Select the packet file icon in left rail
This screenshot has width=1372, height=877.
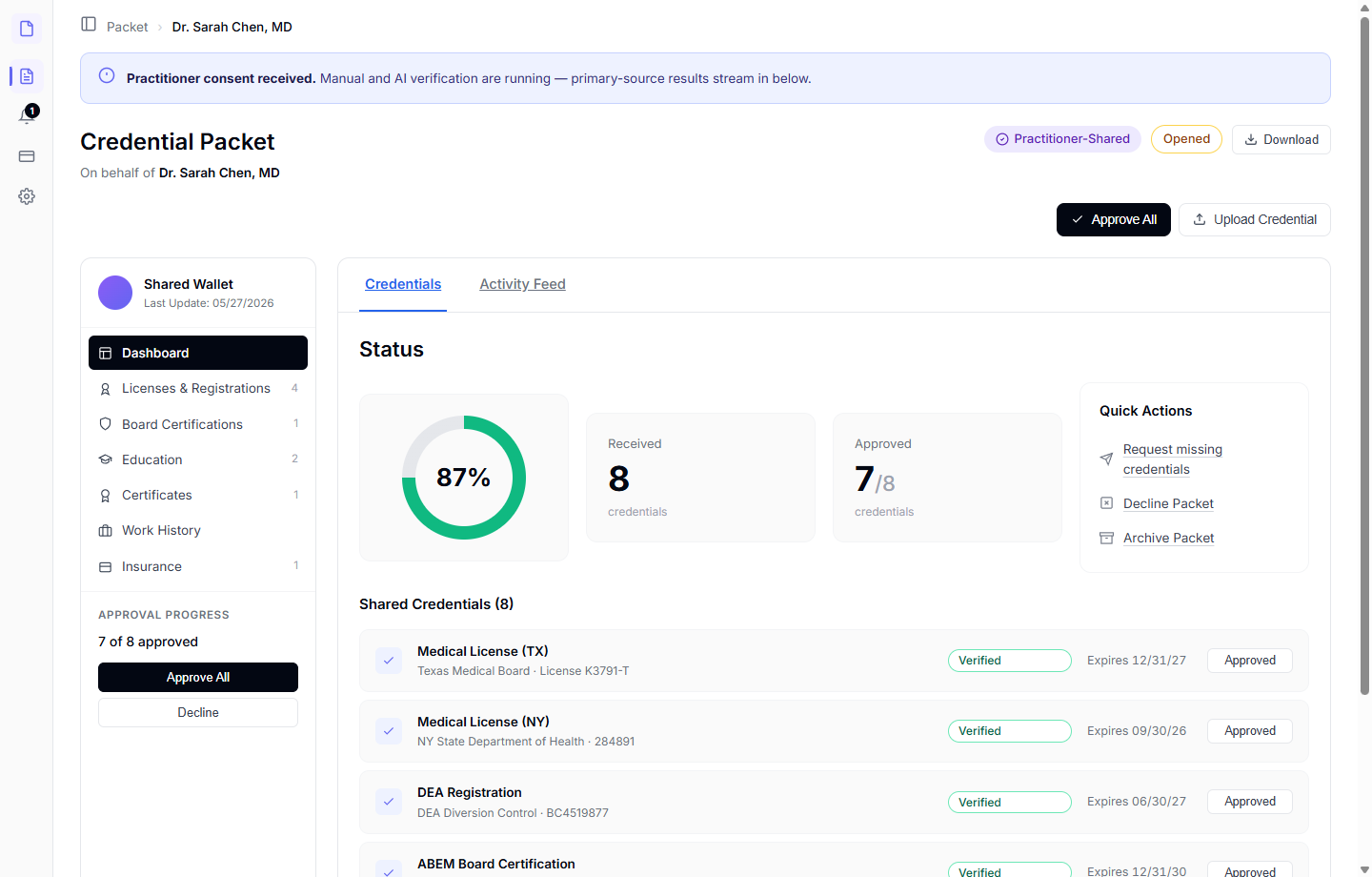[x=27, y=76]
